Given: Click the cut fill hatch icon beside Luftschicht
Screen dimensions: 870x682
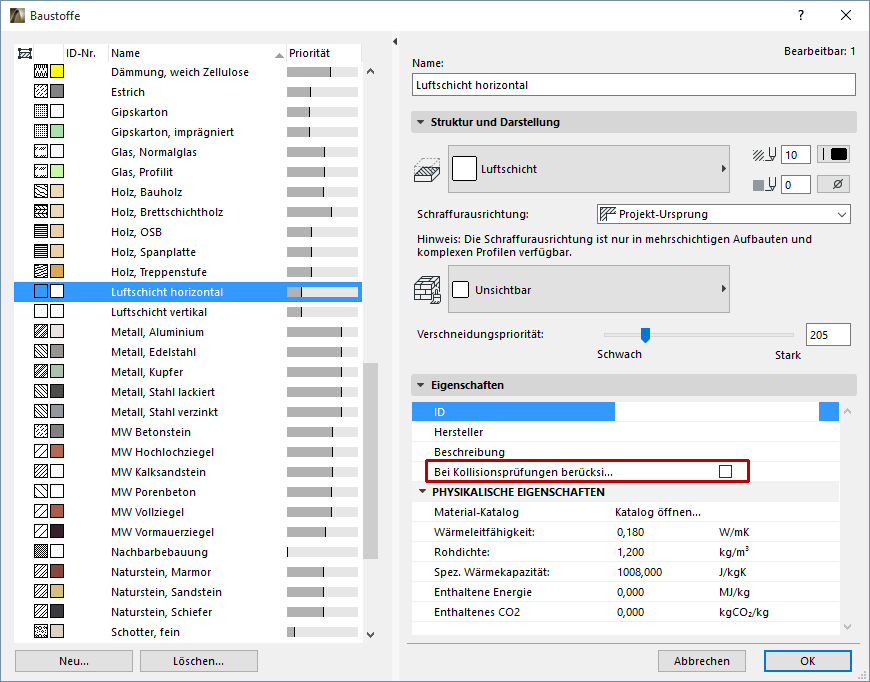Looking at the screenshot, I should click(426, 168).
